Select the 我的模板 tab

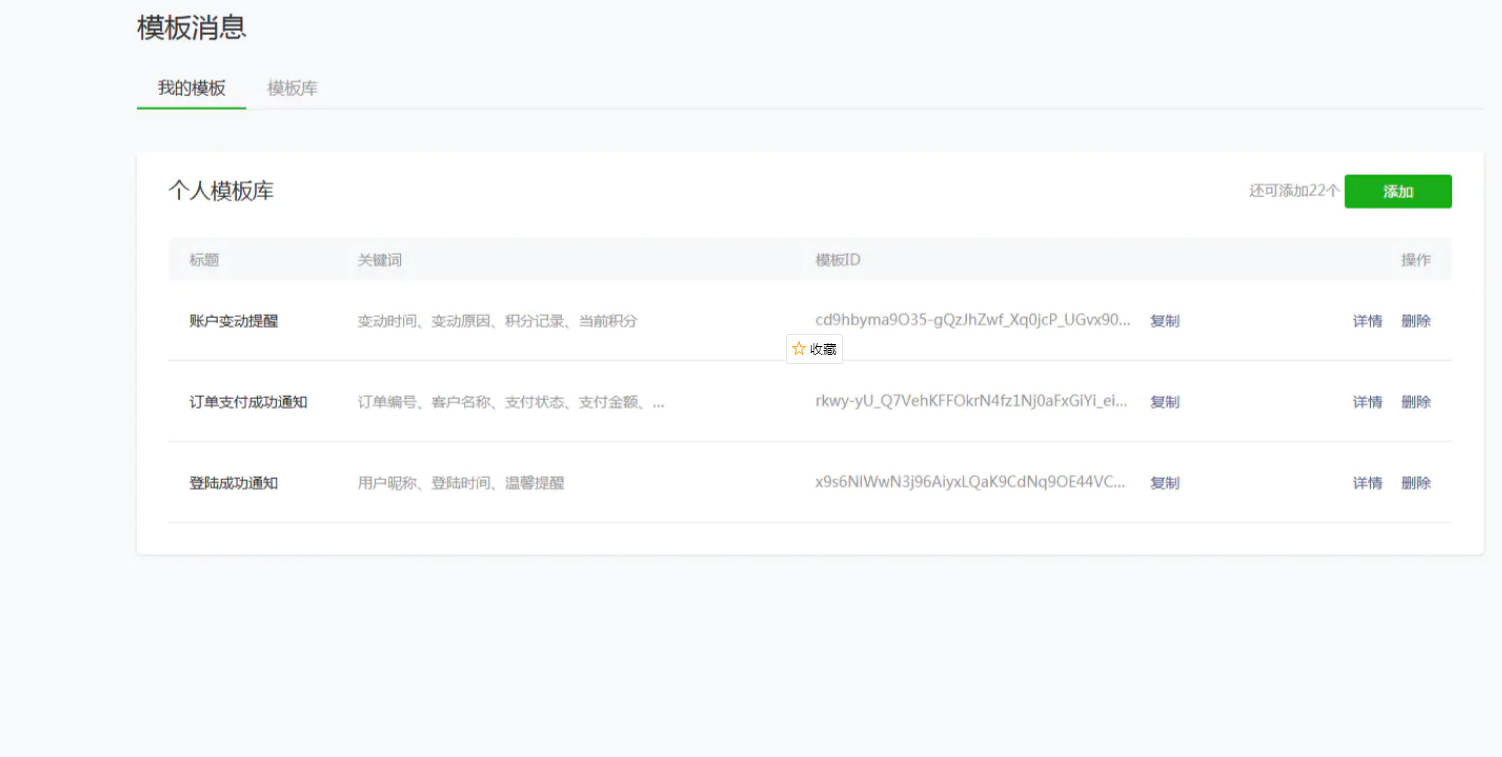pos(191,88)
